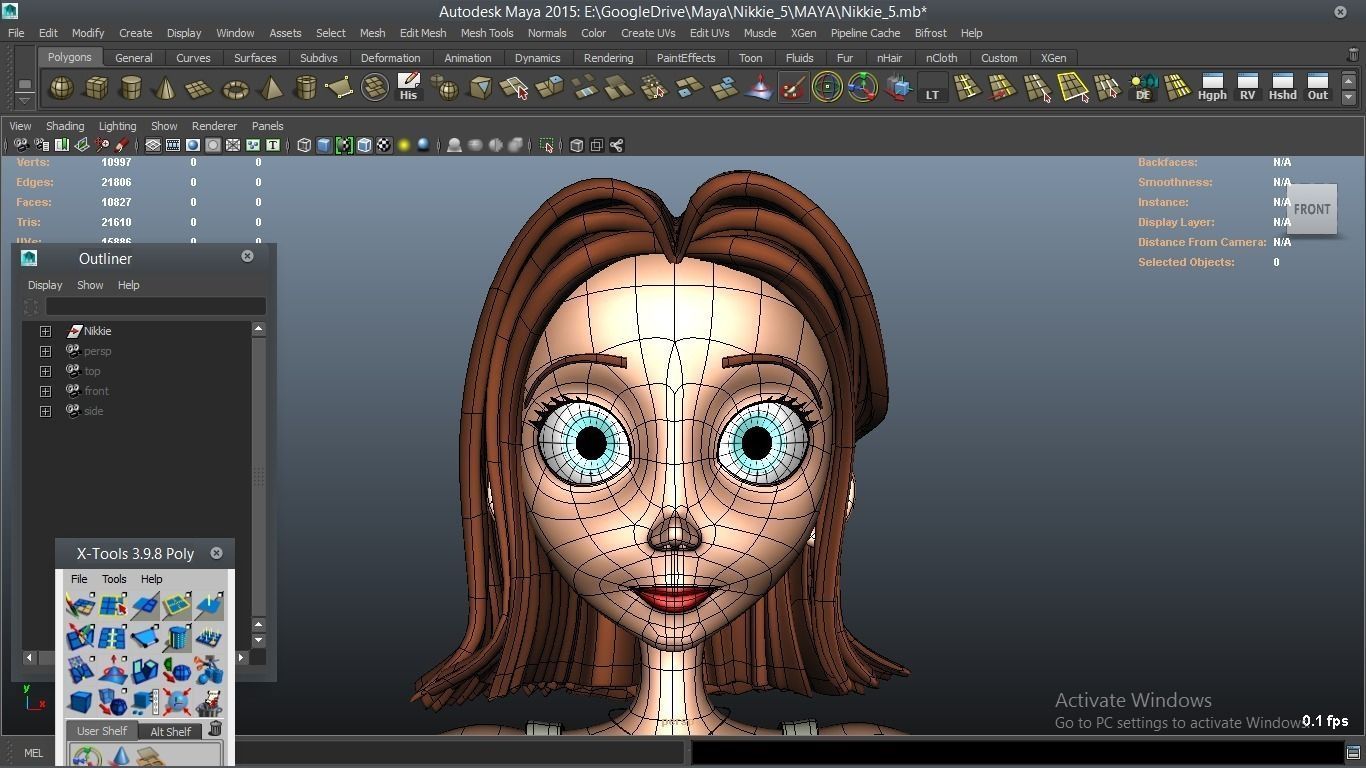This screenshot has height=768, width=1366.
Task: Open the Mesh Tools menu
Action: click(x=487, y=33)
